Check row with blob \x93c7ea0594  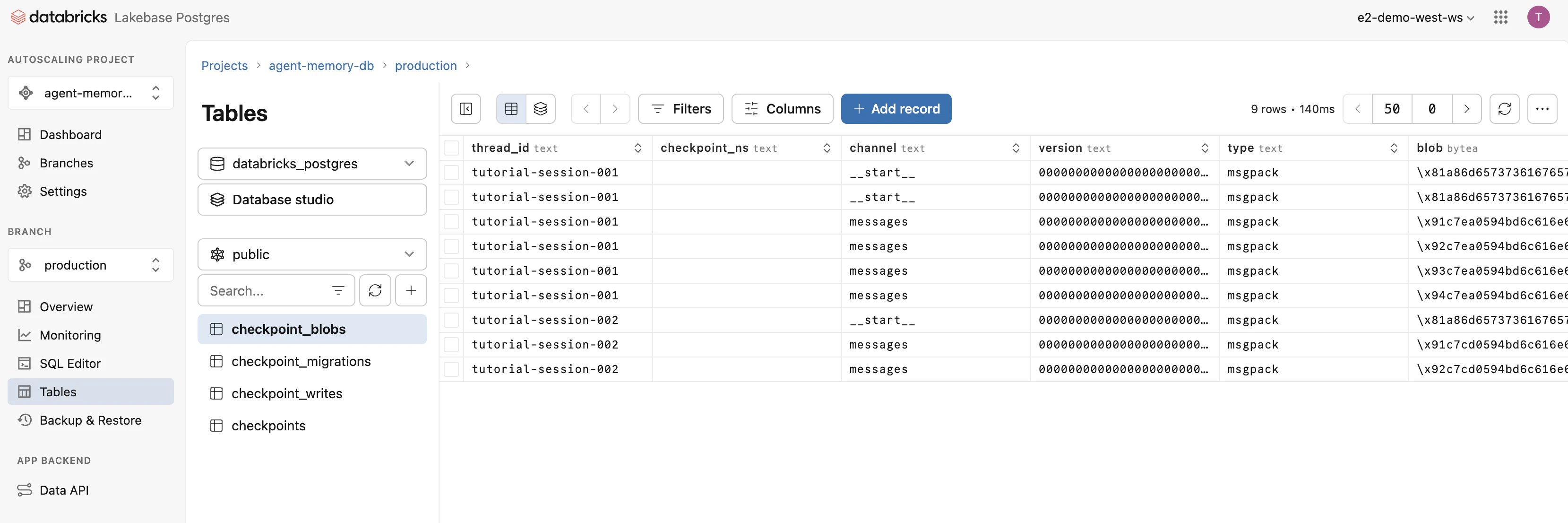451,271
